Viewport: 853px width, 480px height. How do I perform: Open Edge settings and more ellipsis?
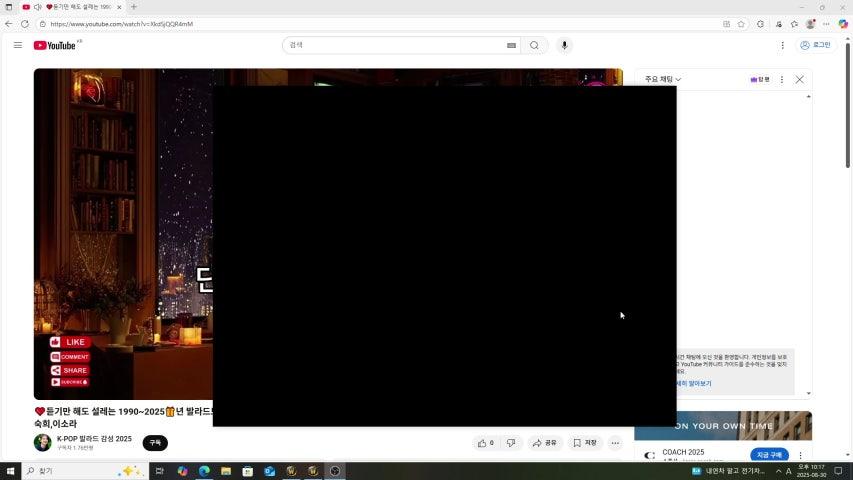point(826,24)
